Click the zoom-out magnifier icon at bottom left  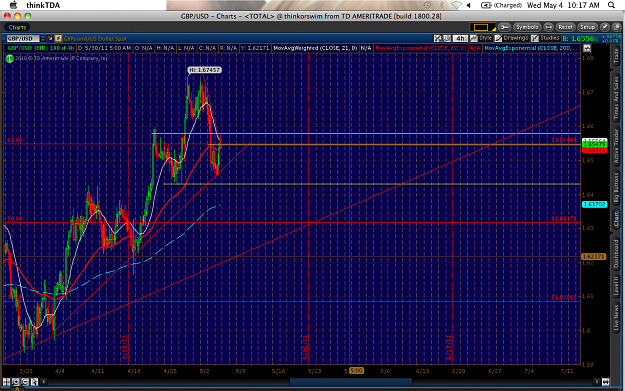pyautogui.click(x=25, y=382)
